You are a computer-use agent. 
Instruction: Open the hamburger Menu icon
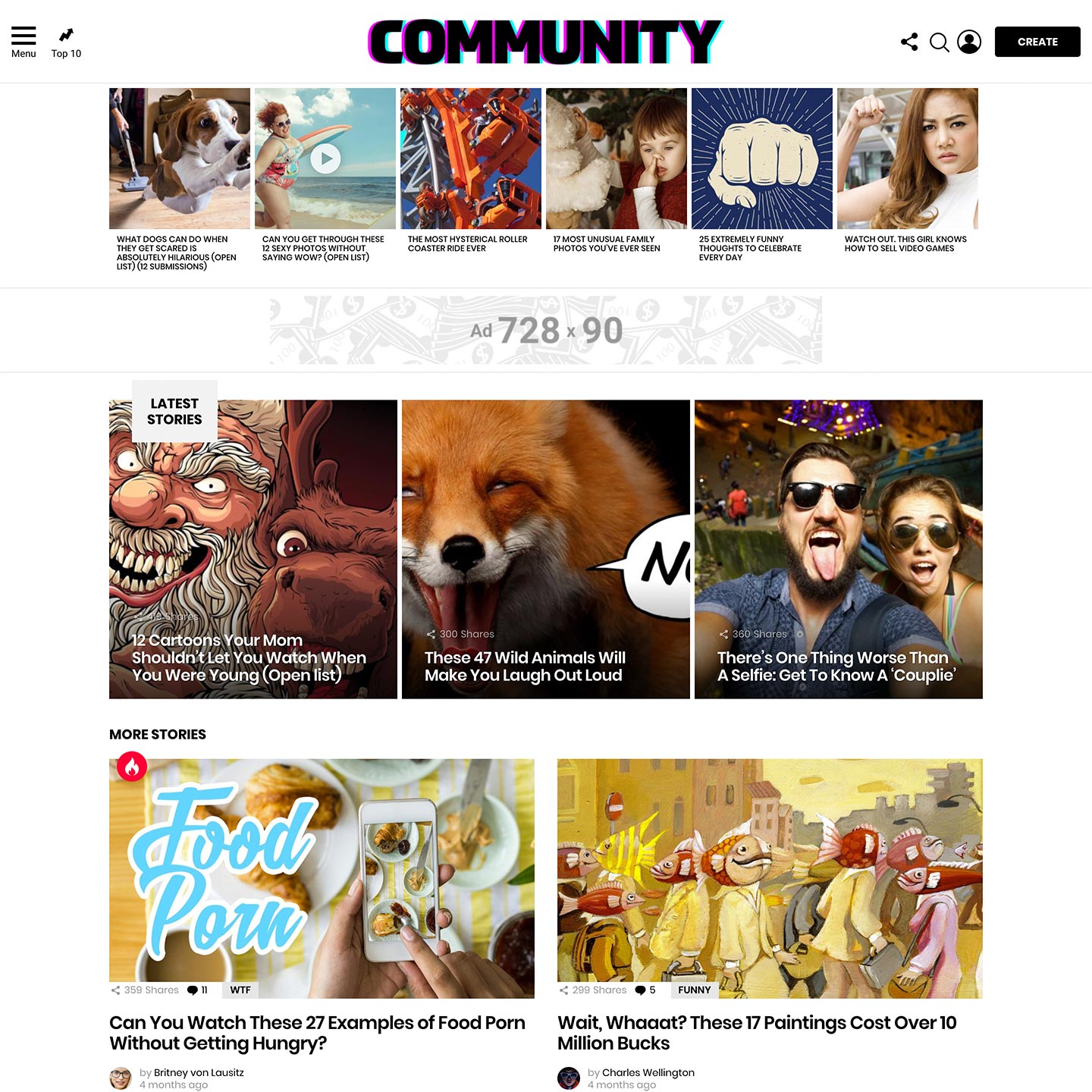point(24,36)
